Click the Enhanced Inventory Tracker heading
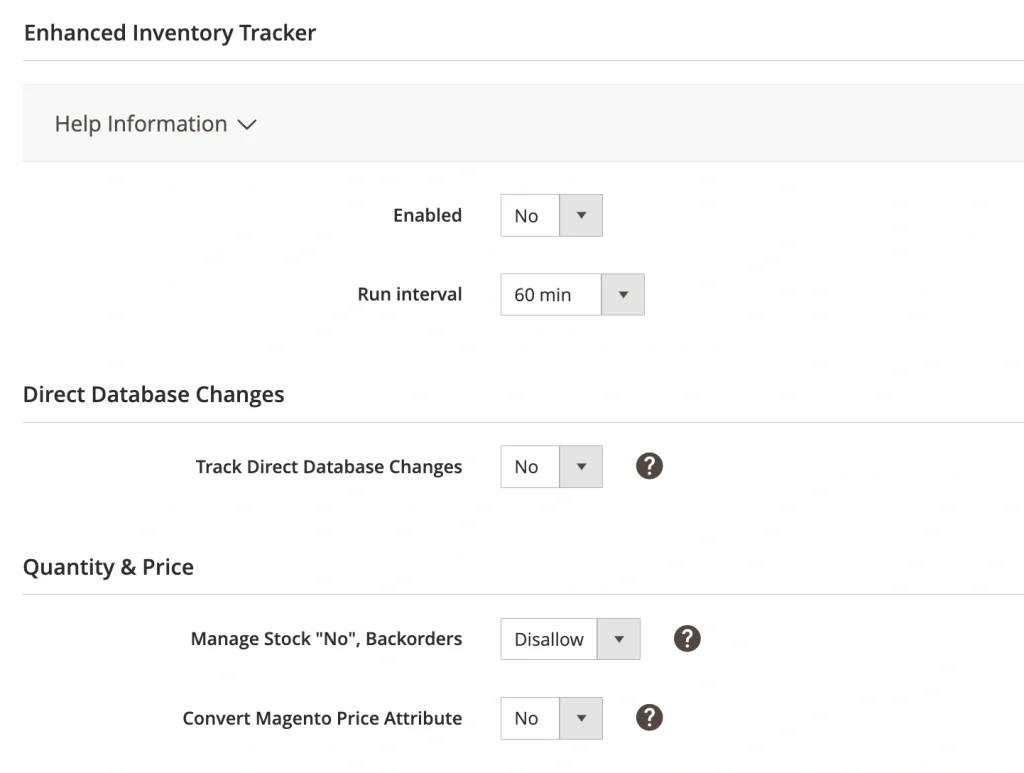 [x=169, y=33]
